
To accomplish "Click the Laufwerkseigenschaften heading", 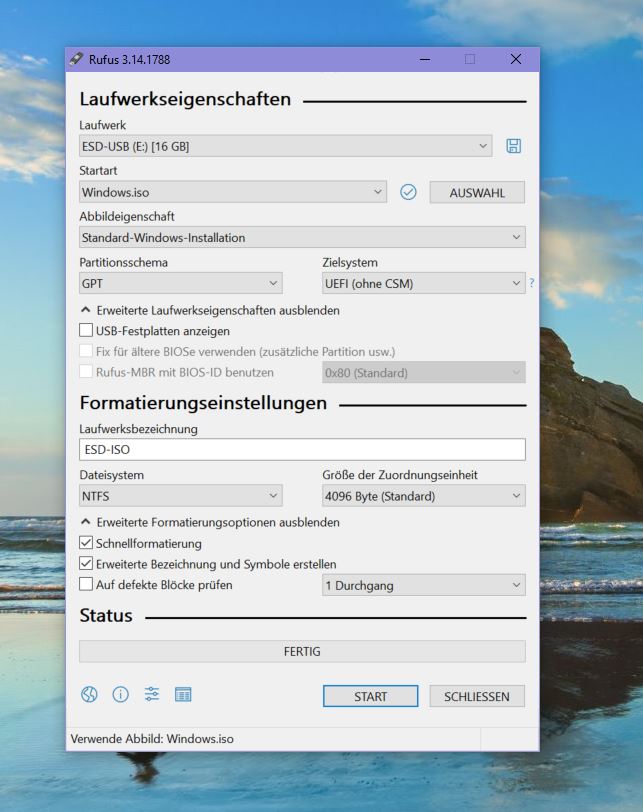I will [x=185, y=99].
